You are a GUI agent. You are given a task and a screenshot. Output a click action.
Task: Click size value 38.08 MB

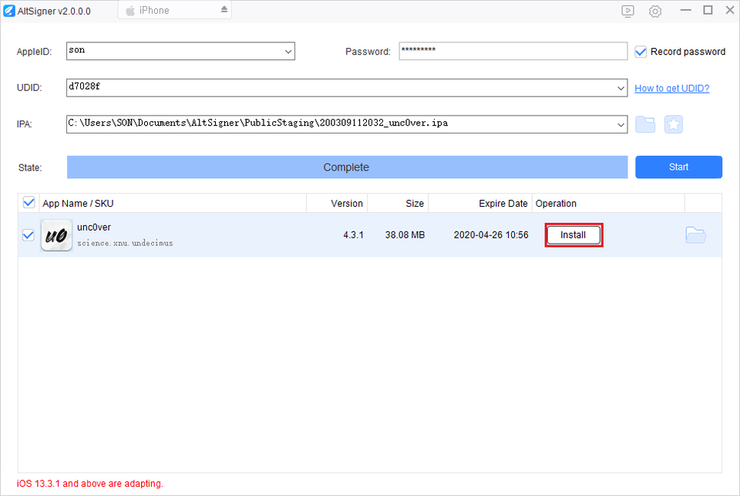(405, 235)
